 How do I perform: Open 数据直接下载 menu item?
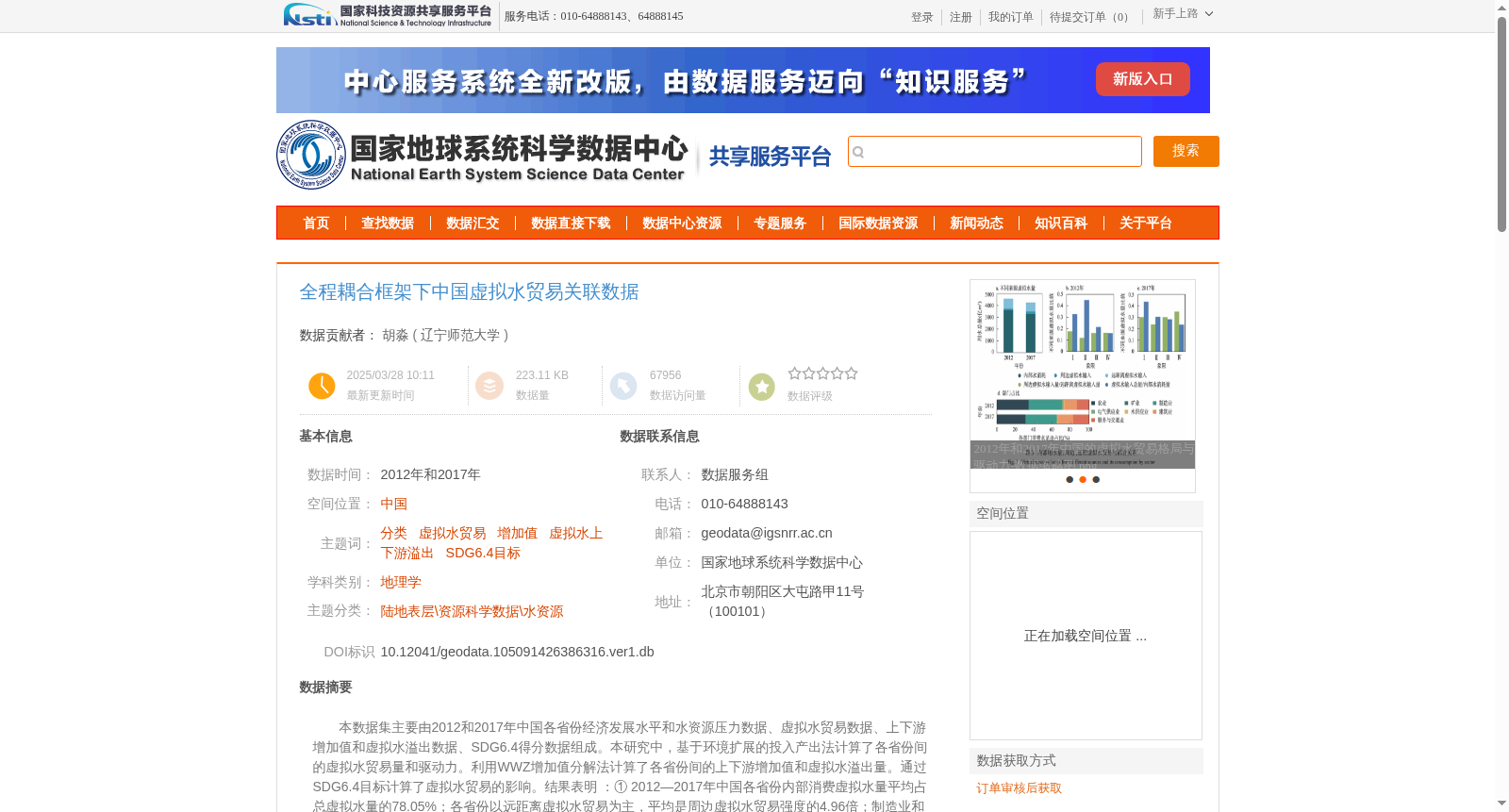tap(571, 224)
